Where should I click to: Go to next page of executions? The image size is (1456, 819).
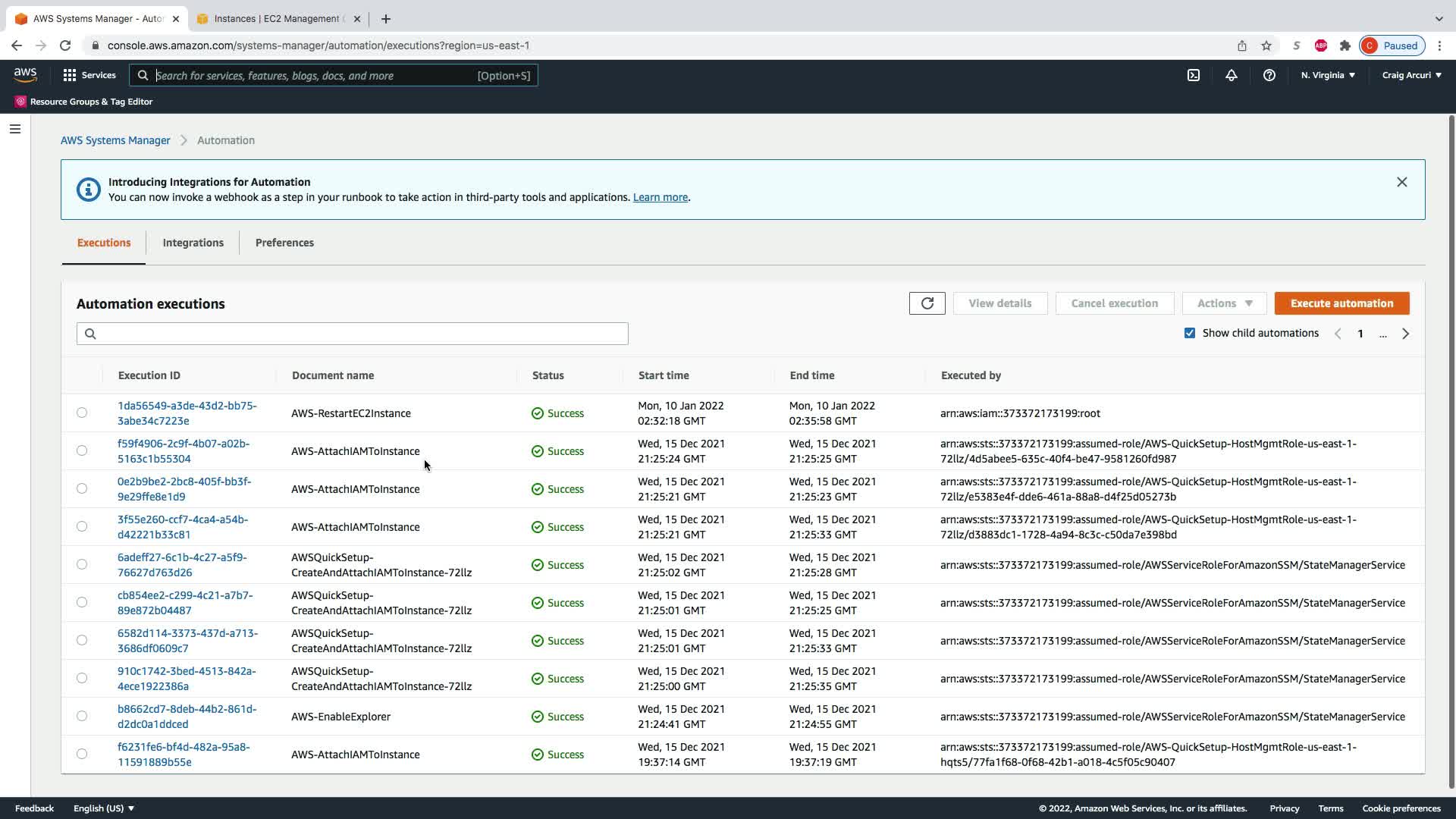(x=1405, y=334)
